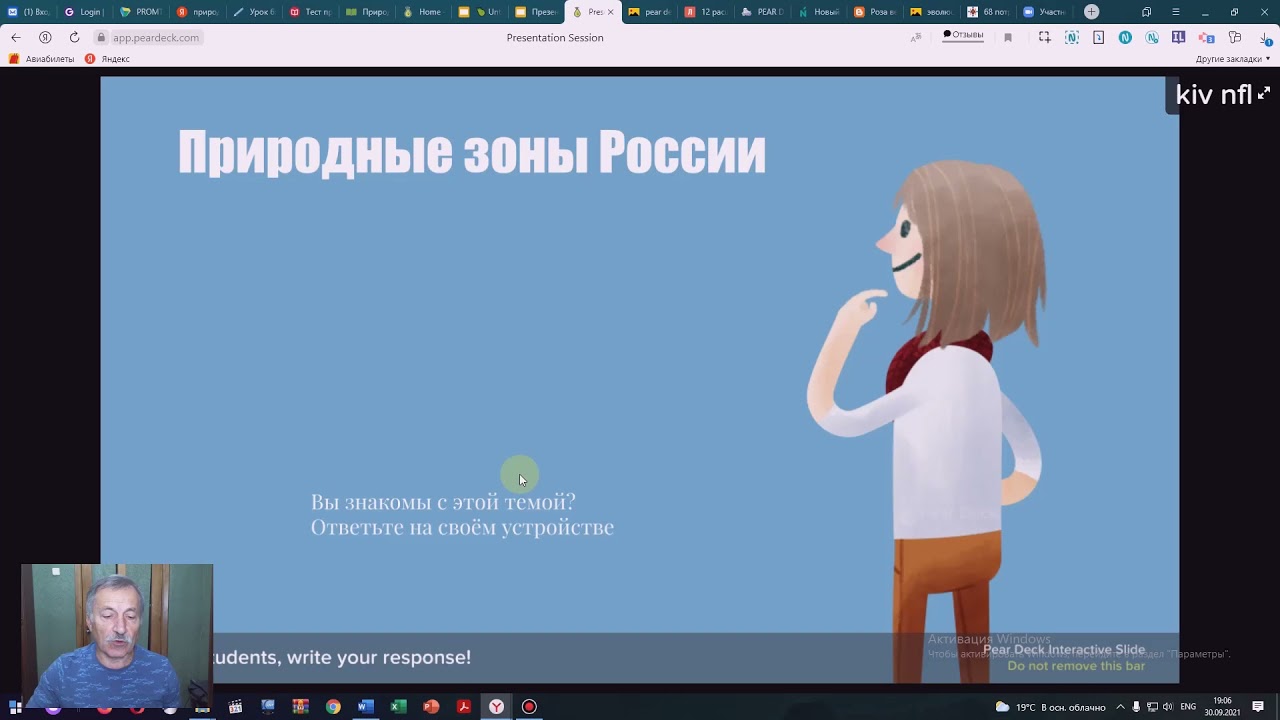The image size is (1280, 720).
Task: Reload the Pear Deck page
Action: click(74, 37)
